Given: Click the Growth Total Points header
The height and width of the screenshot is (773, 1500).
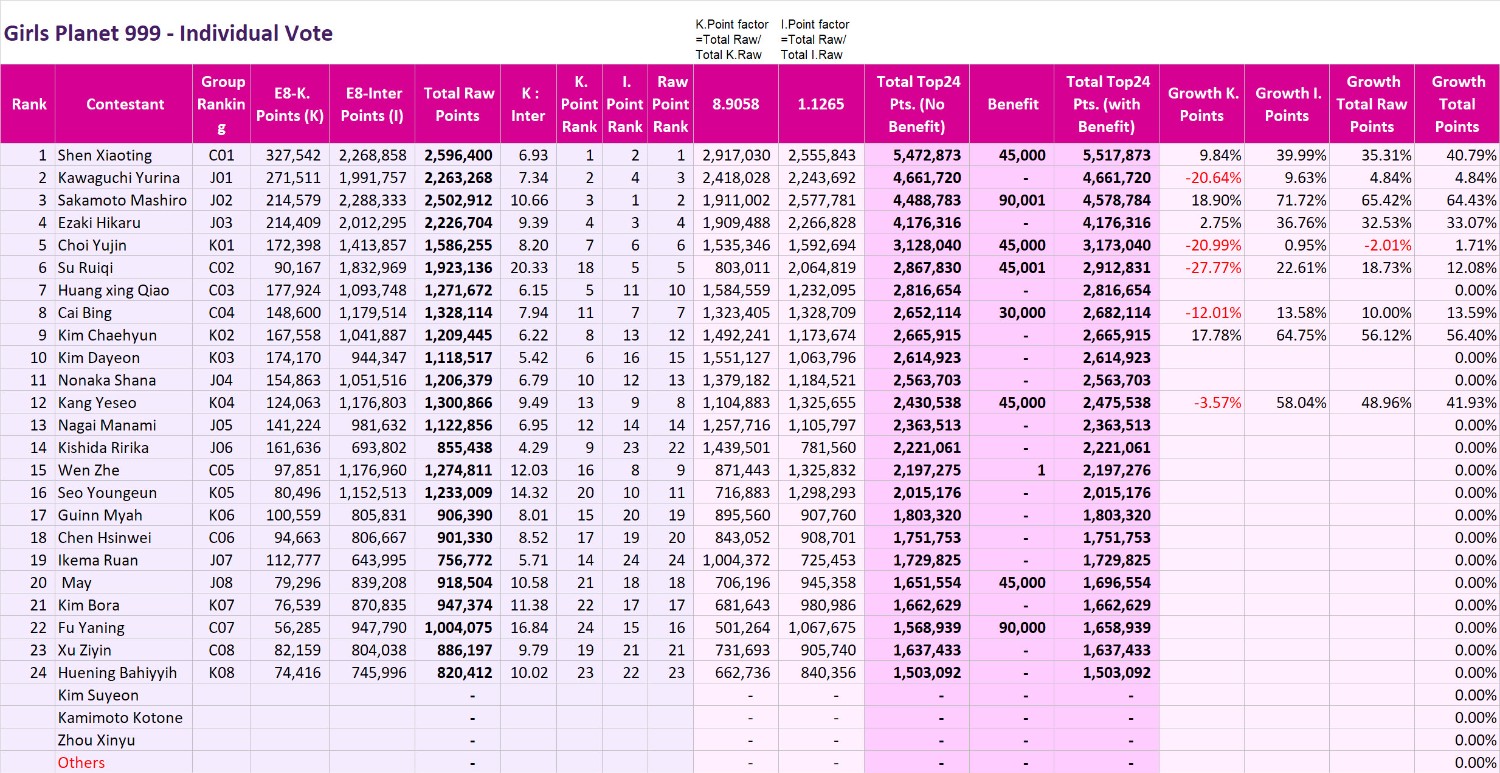Looking at the screenshot, I should (x=1457, y=104).
